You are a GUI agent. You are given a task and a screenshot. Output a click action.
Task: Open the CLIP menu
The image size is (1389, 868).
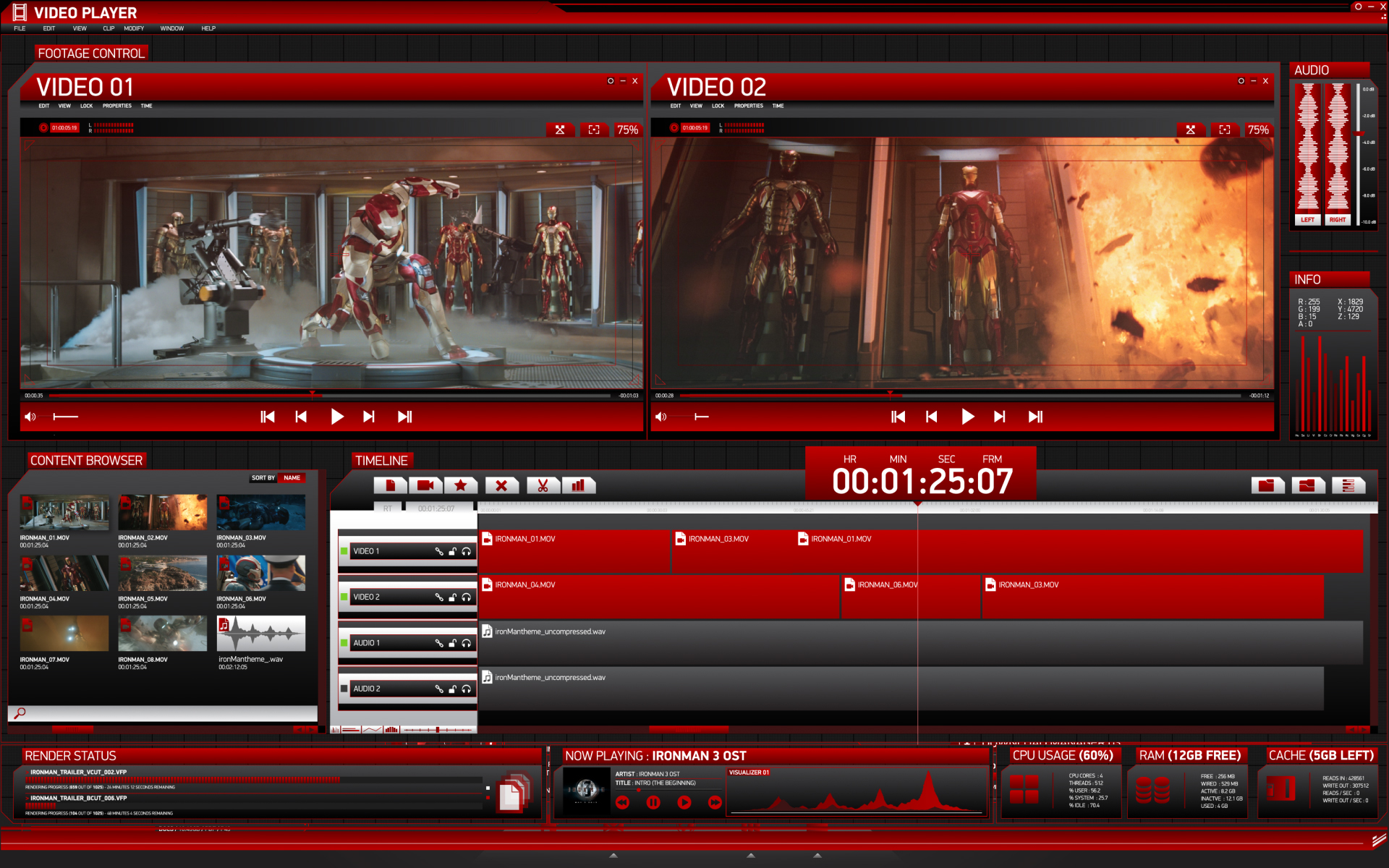(109, 28)
